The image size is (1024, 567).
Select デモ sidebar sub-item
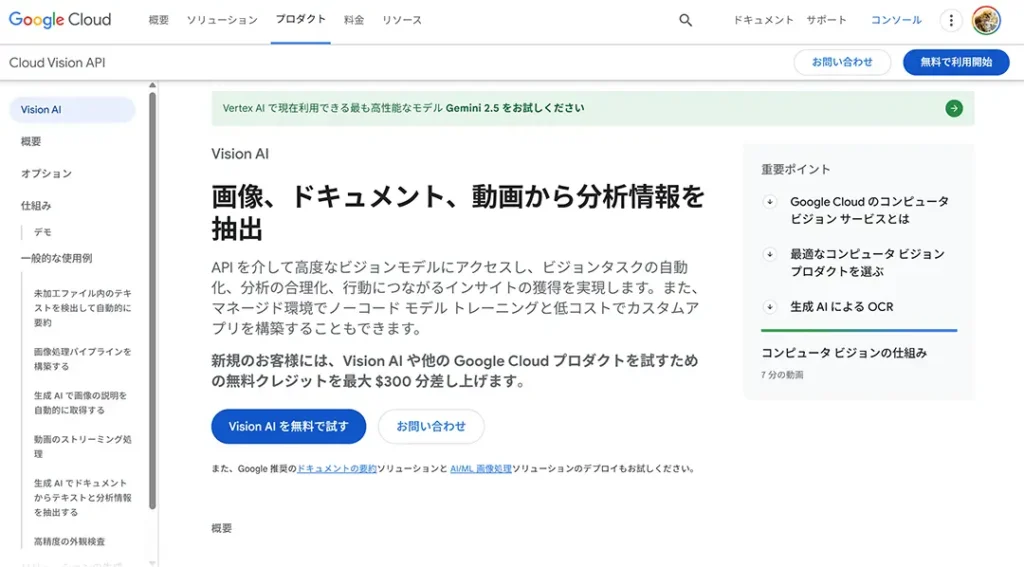[x=42, y=232]
